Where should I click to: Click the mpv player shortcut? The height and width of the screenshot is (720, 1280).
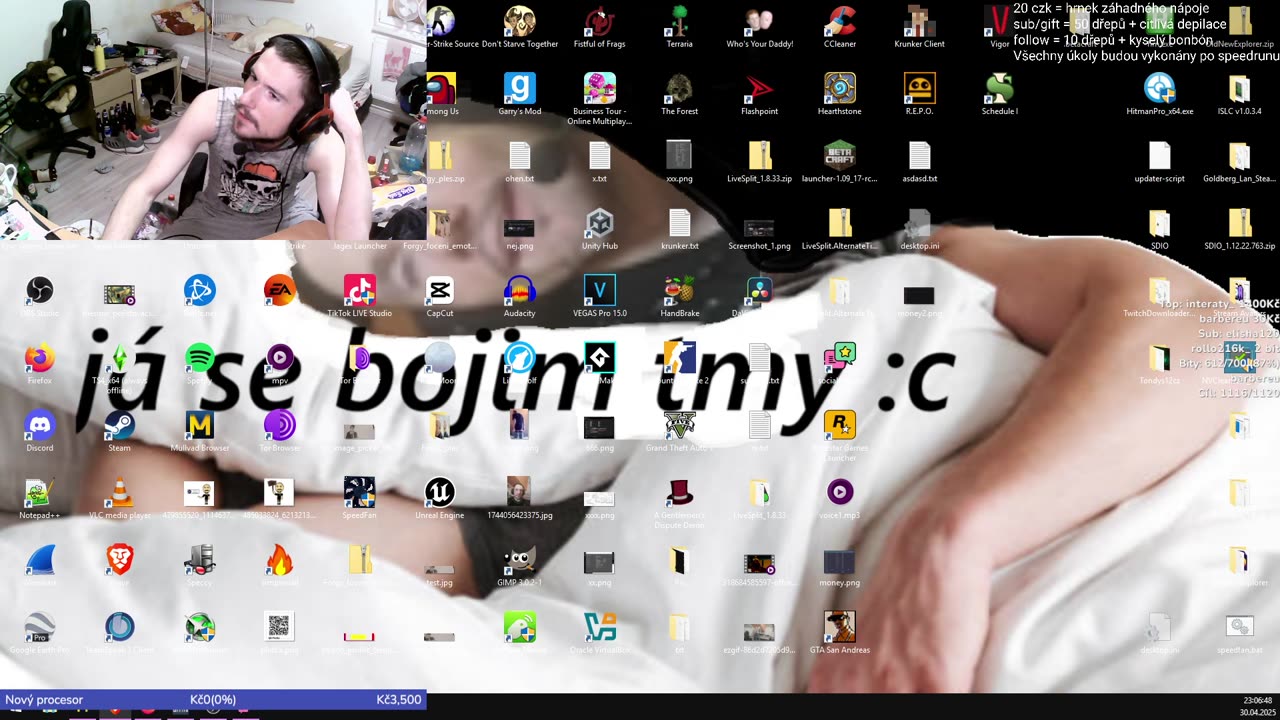pos(280,363)
